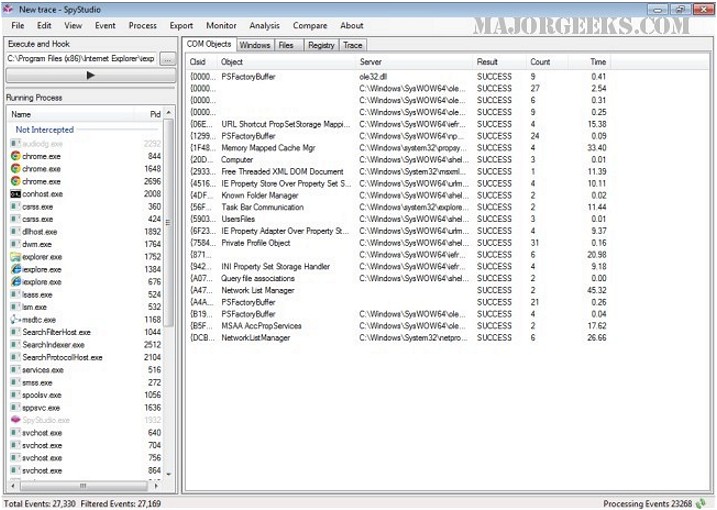Click the horizontal scrollbar's right arrow in the process list
This screenshot has height=510, width=717.
pos(156,485)
